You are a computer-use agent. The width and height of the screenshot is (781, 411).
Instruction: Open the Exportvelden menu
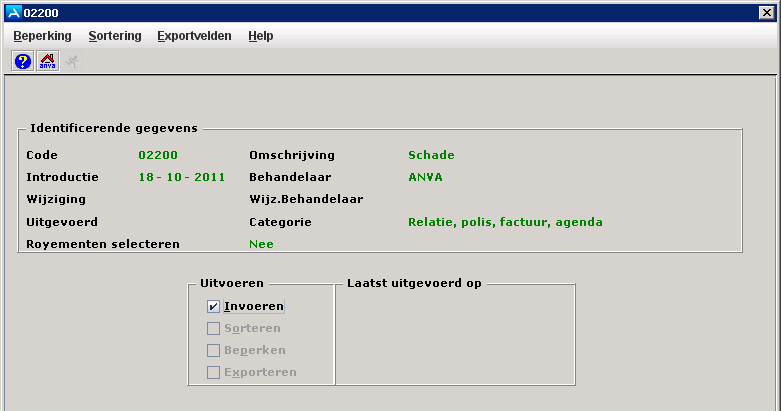[194, 36]
